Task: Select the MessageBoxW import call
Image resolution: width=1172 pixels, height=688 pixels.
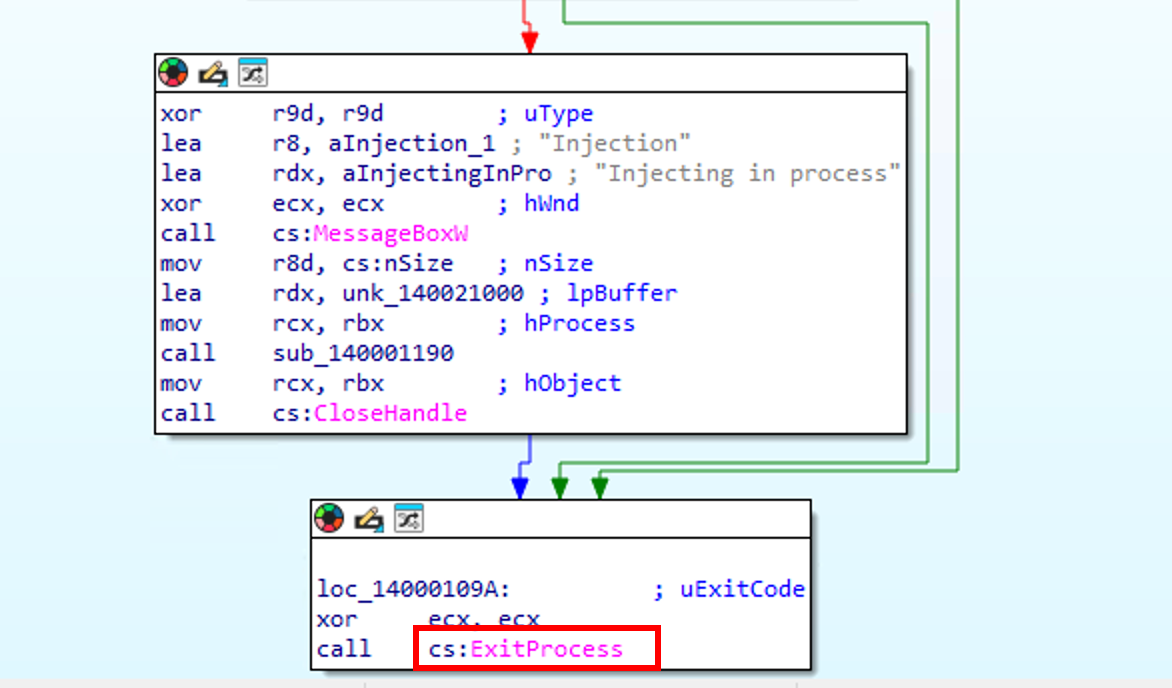Action: click(391, 233)
